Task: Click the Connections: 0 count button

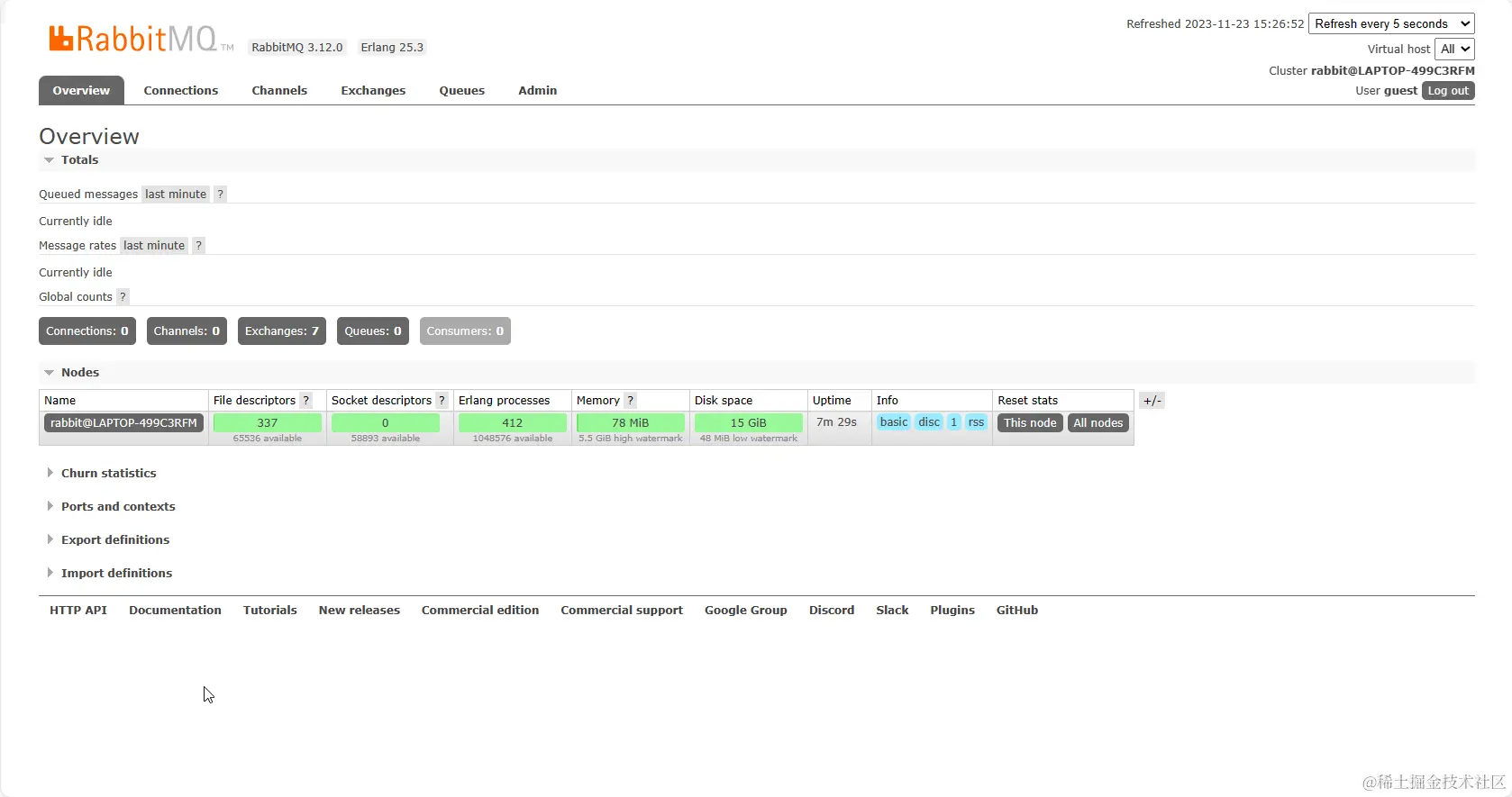Action: point(87,331)
